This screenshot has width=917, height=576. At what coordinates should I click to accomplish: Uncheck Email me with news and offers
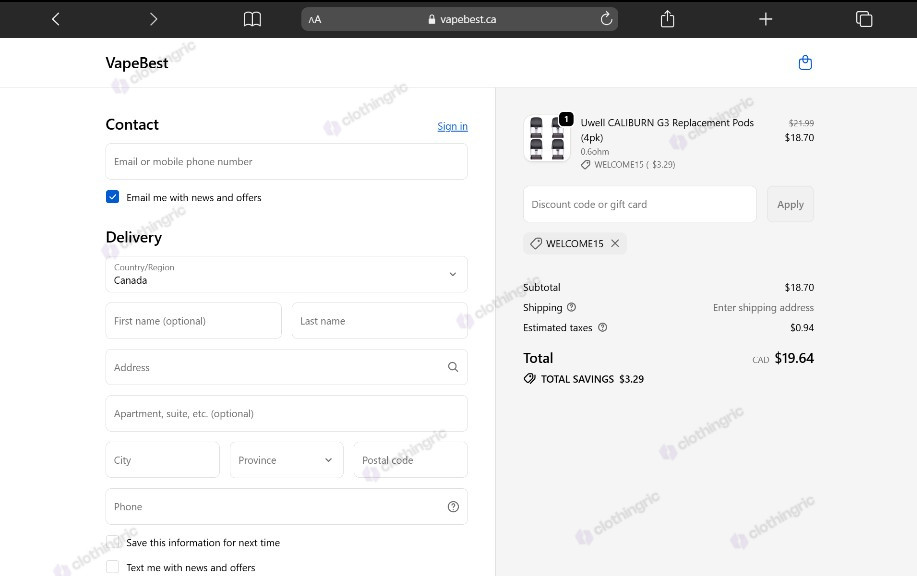click(112, 197)
